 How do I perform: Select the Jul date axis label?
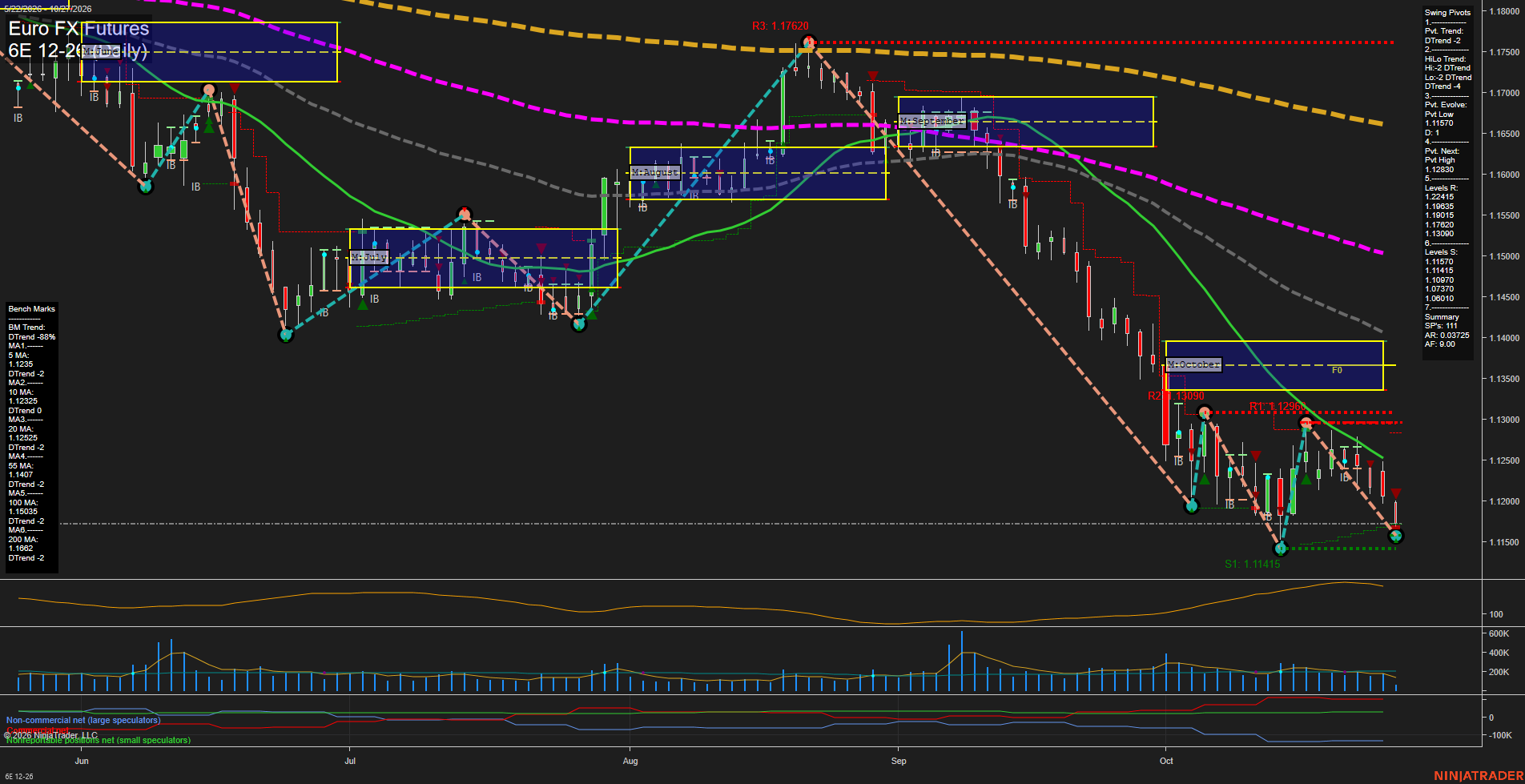coord(350,761)
